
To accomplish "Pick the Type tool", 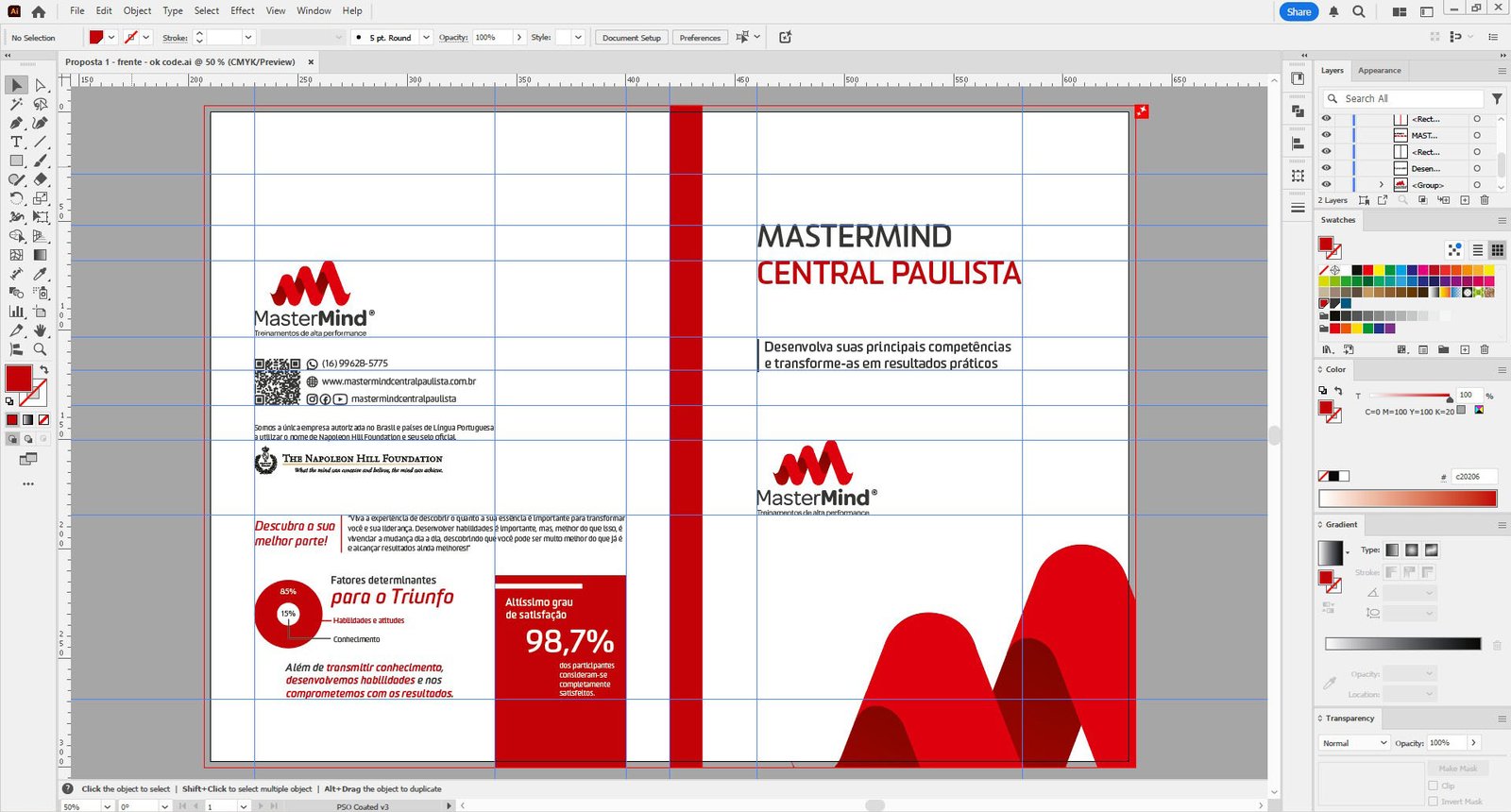I will click(16, 142).
